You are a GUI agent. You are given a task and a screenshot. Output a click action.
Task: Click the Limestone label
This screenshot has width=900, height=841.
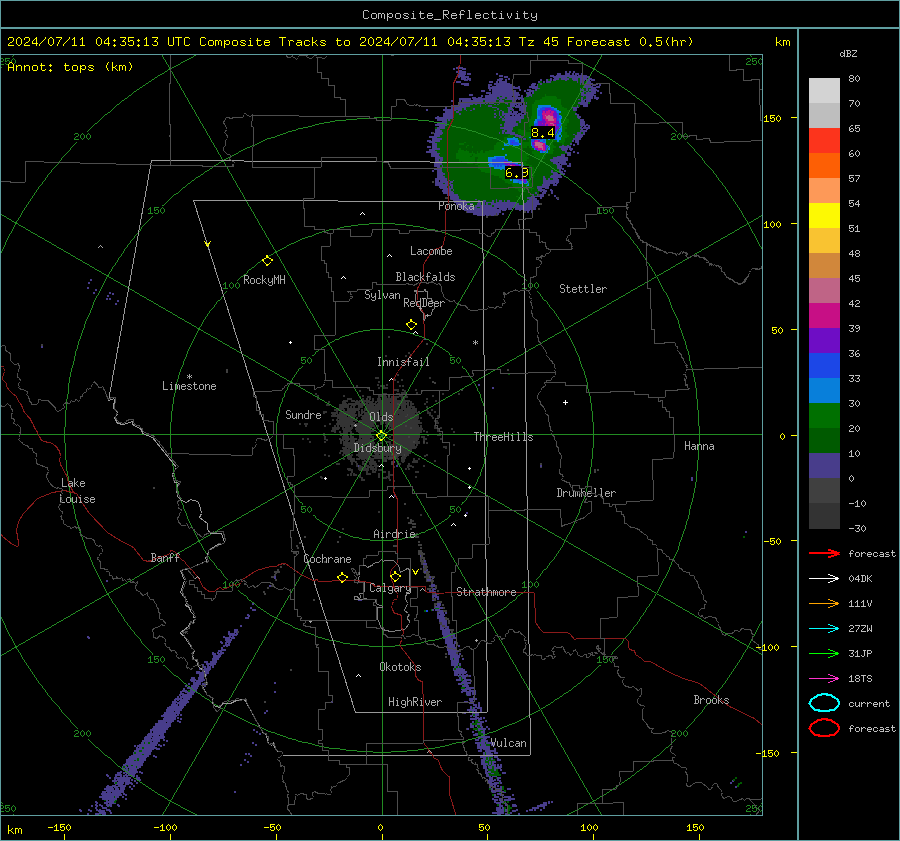pos(189,386)
